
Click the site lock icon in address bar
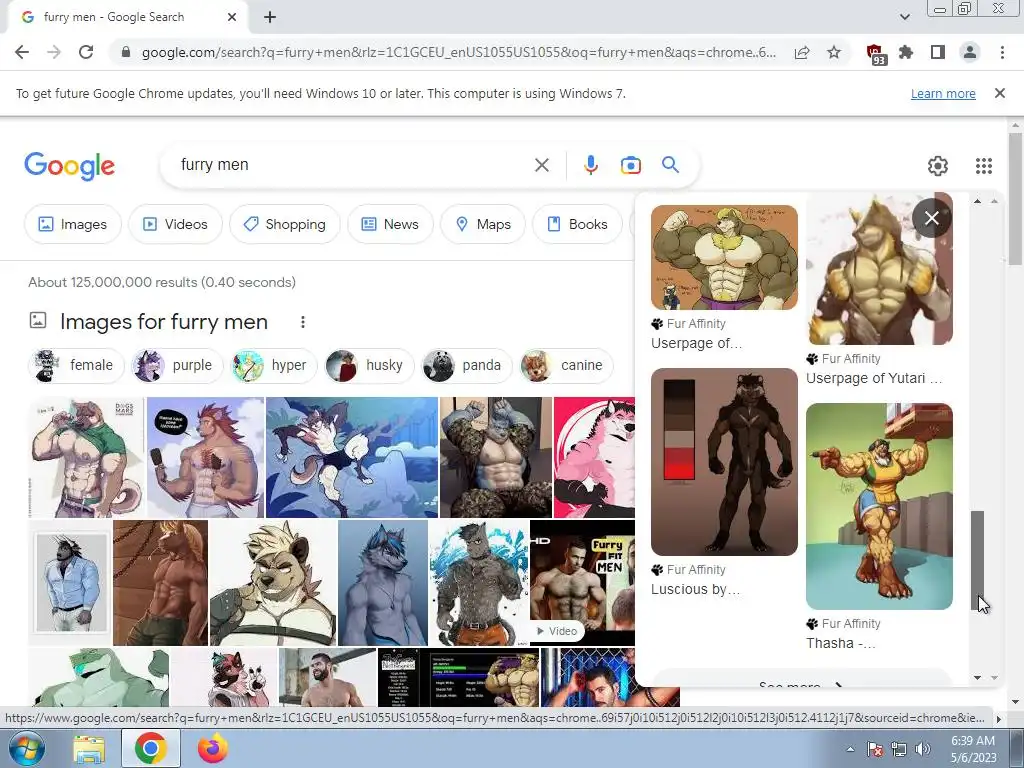pos(126,52)
